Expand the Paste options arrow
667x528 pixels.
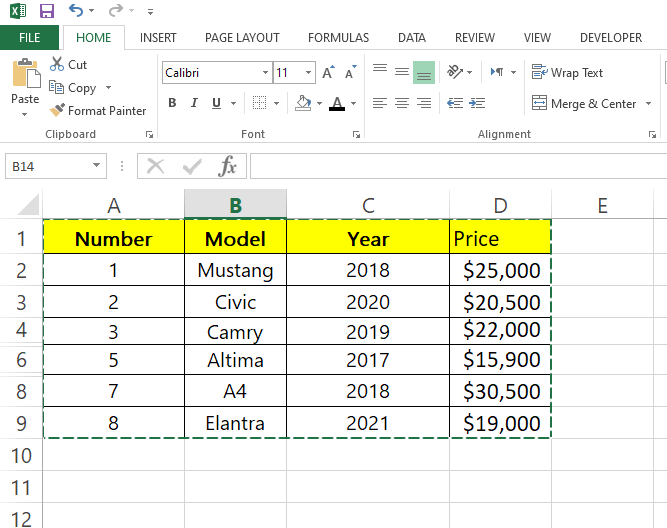click(24, 114)
